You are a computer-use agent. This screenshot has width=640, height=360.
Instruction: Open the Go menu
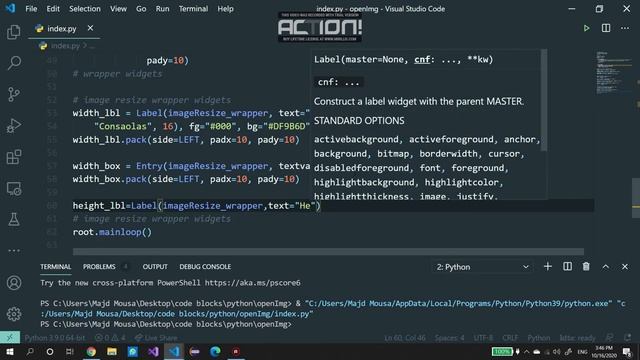pyautogui.click(x=141, y=9)
